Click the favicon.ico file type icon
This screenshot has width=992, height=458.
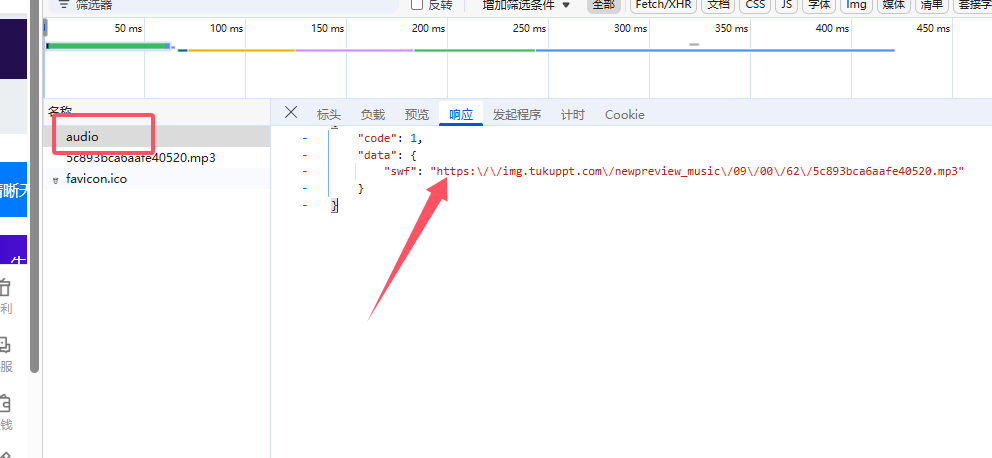(x=56, y=180)
